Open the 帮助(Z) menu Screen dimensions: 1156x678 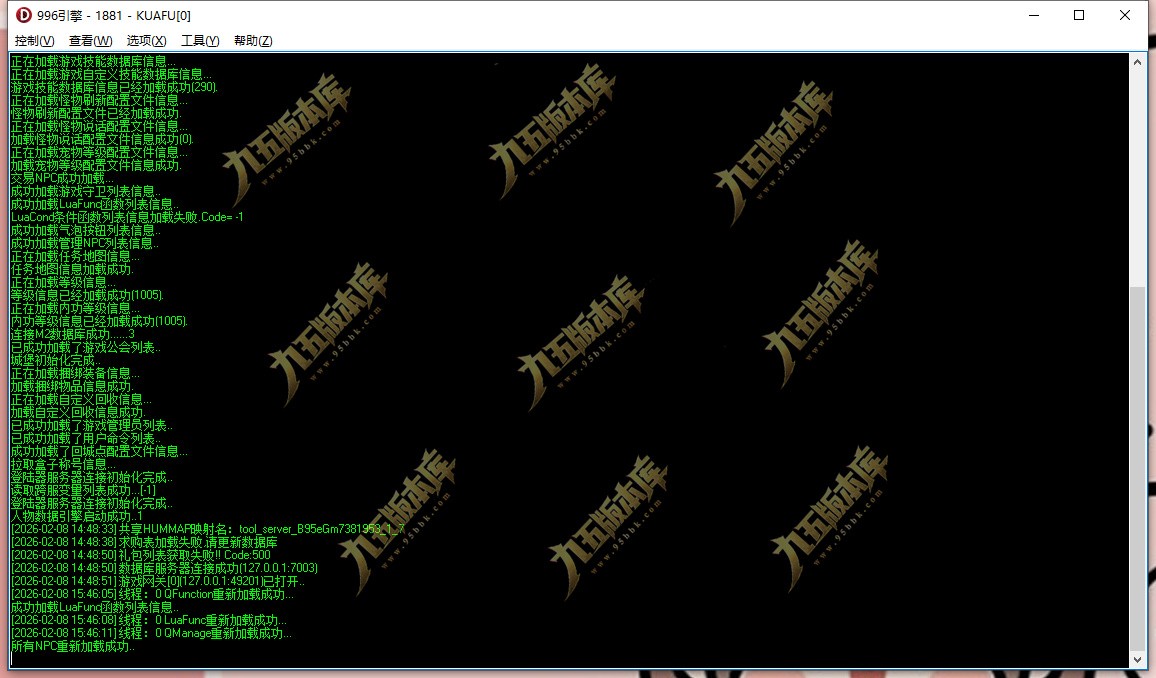(x=254, y=41)
